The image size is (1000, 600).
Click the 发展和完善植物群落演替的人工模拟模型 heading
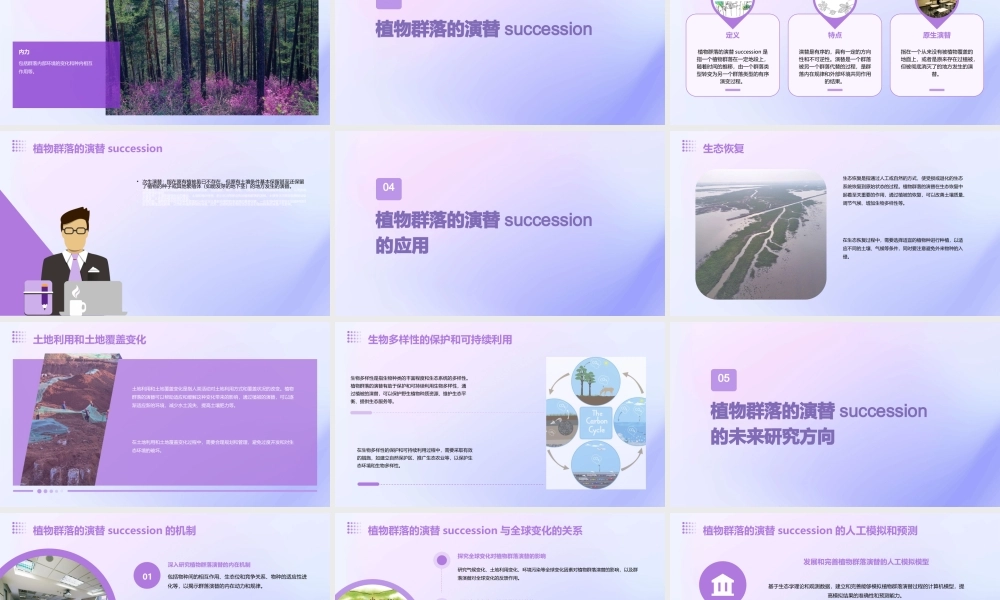coord(866,562)
